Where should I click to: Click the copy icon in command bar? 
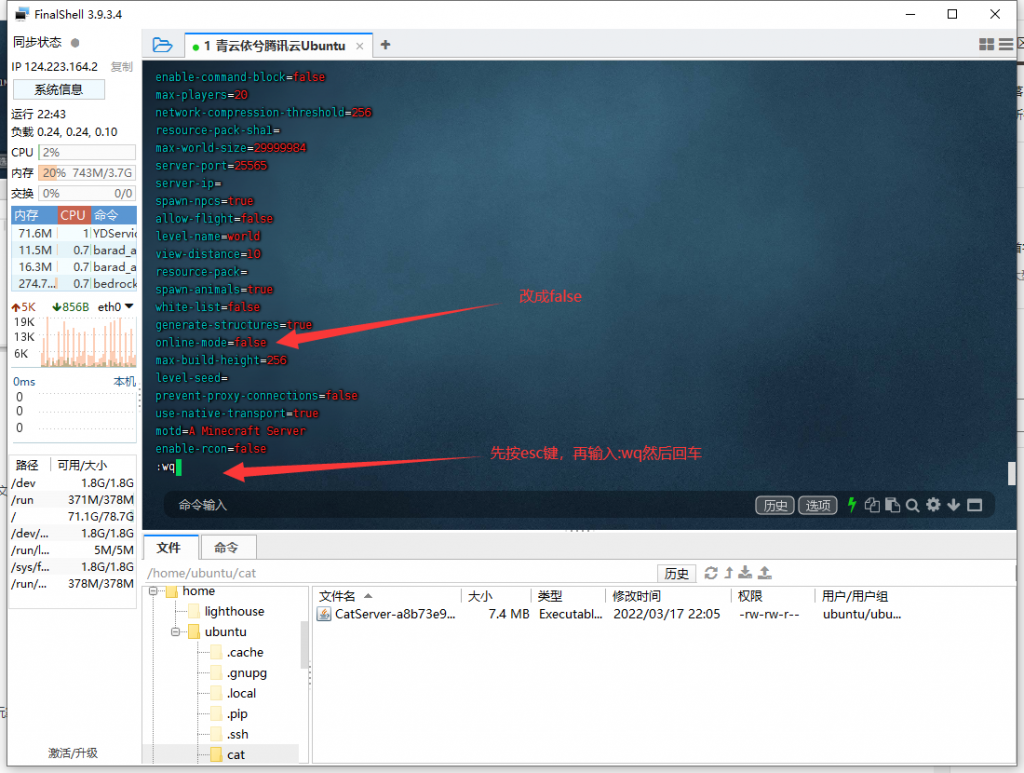click(872, 505)
